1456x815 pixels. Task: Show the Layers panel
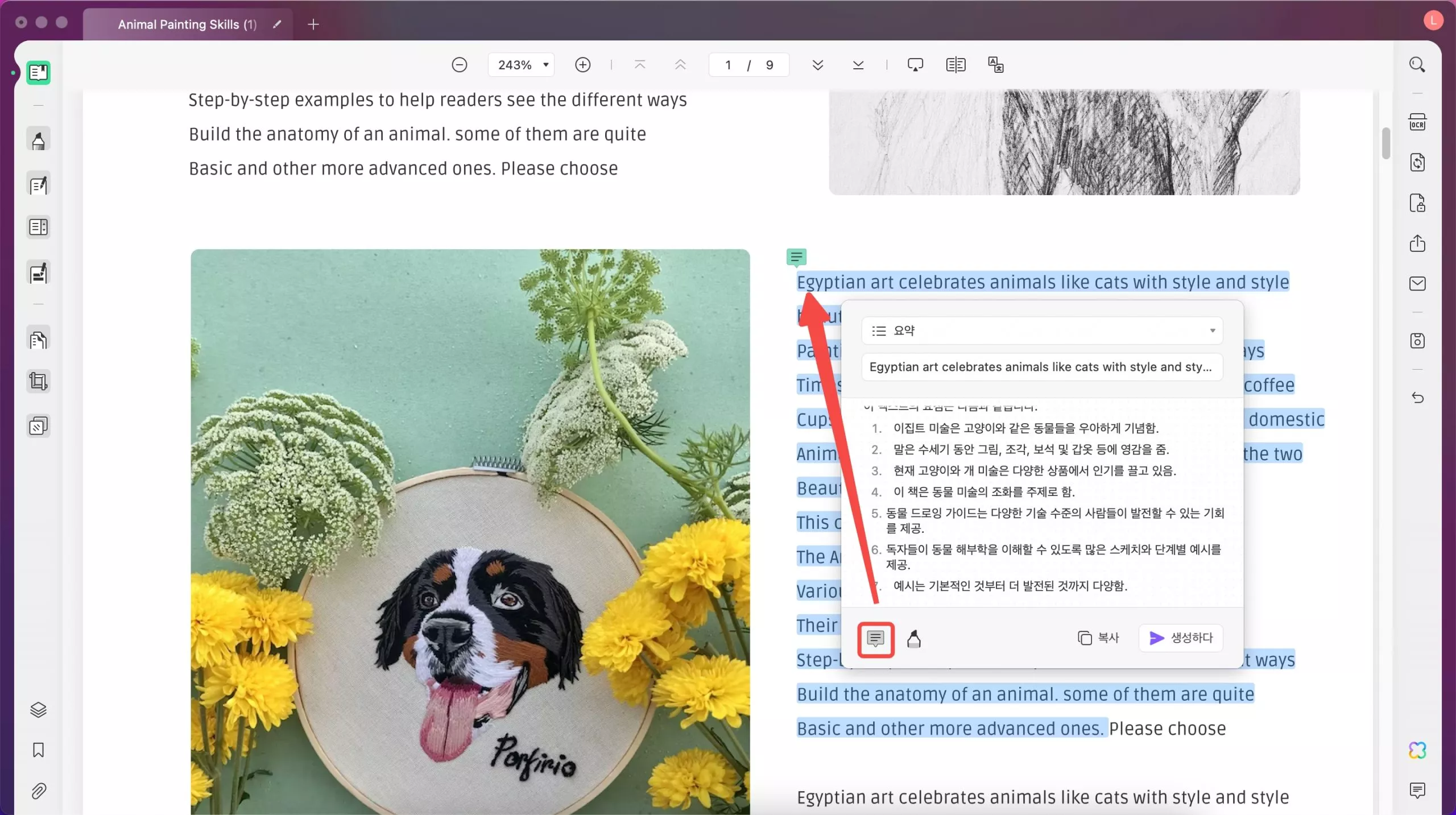coord(38,710)
